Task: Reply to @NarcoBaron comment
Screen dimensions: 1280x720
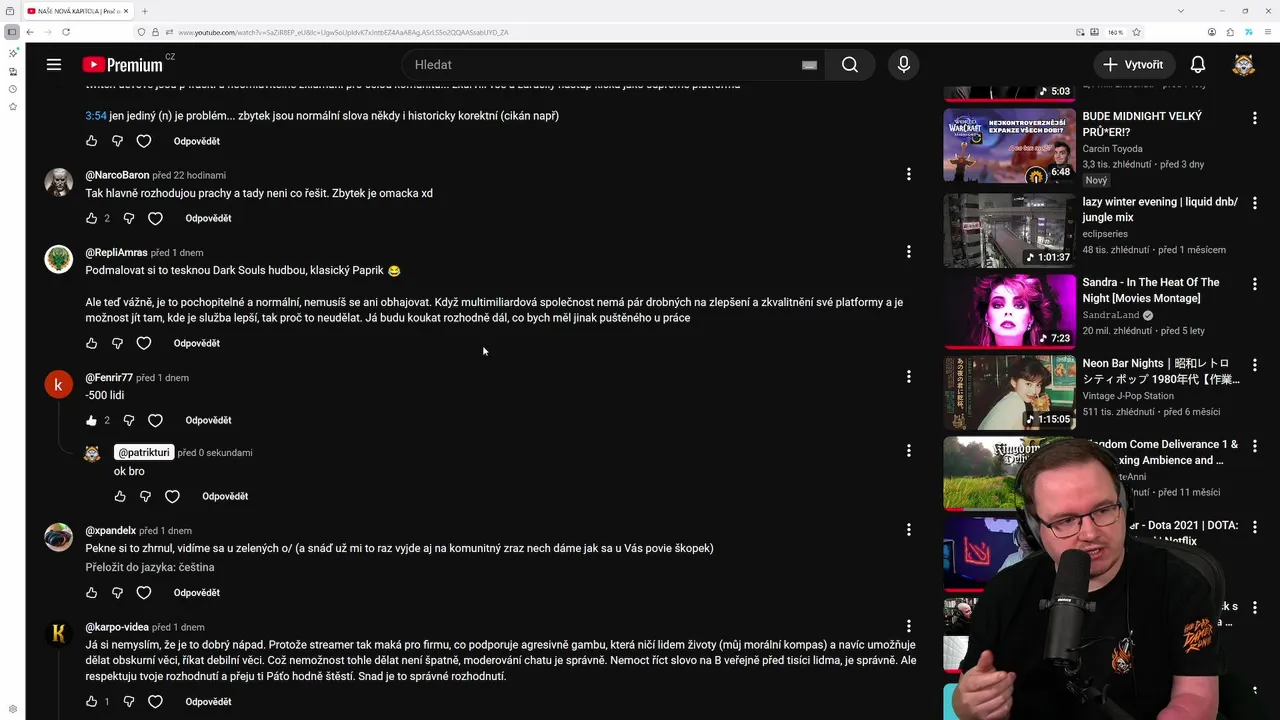Action: coord(208,218)
